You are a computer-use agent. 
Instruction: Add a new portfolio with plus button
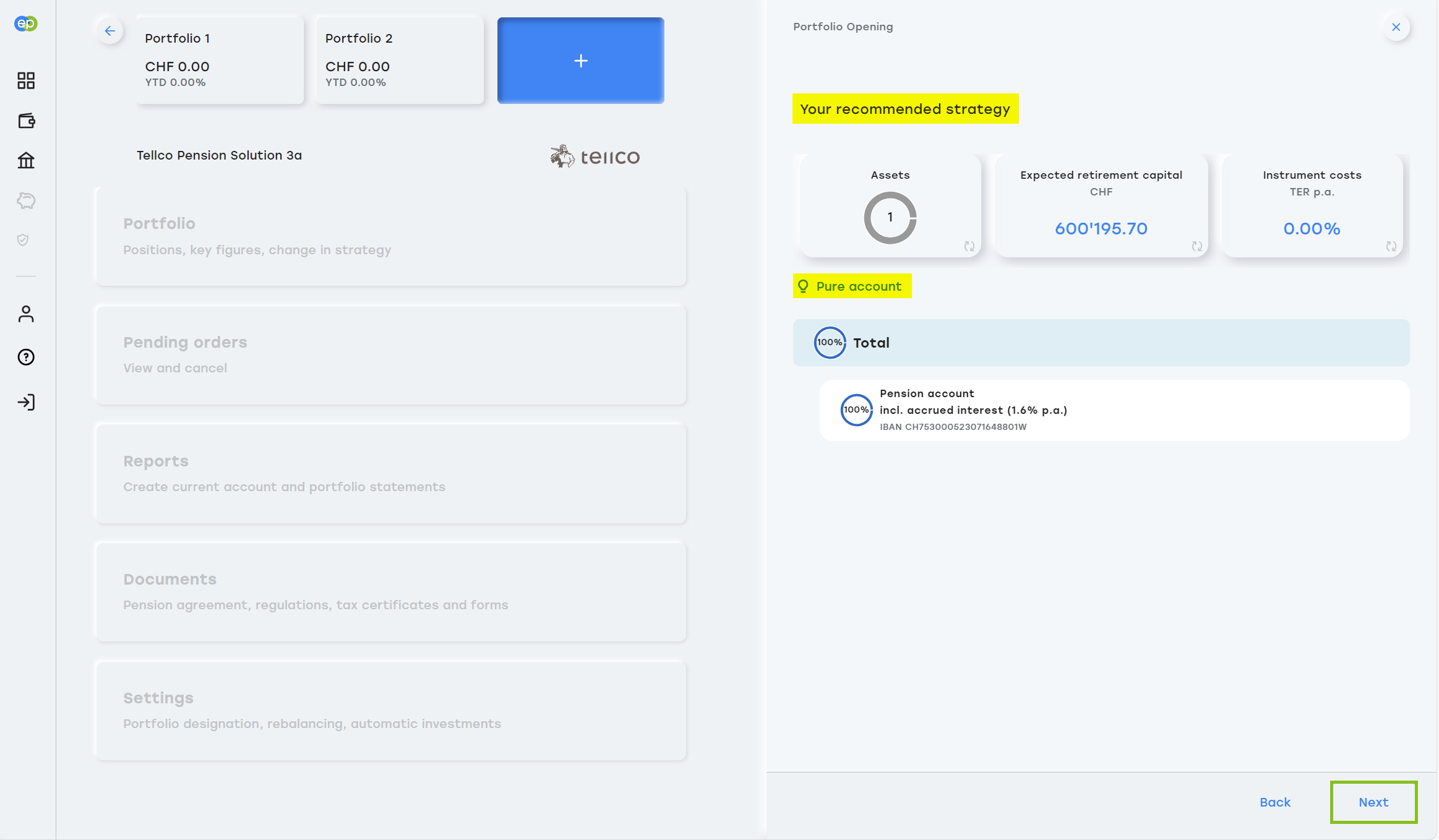click(580, 61)
